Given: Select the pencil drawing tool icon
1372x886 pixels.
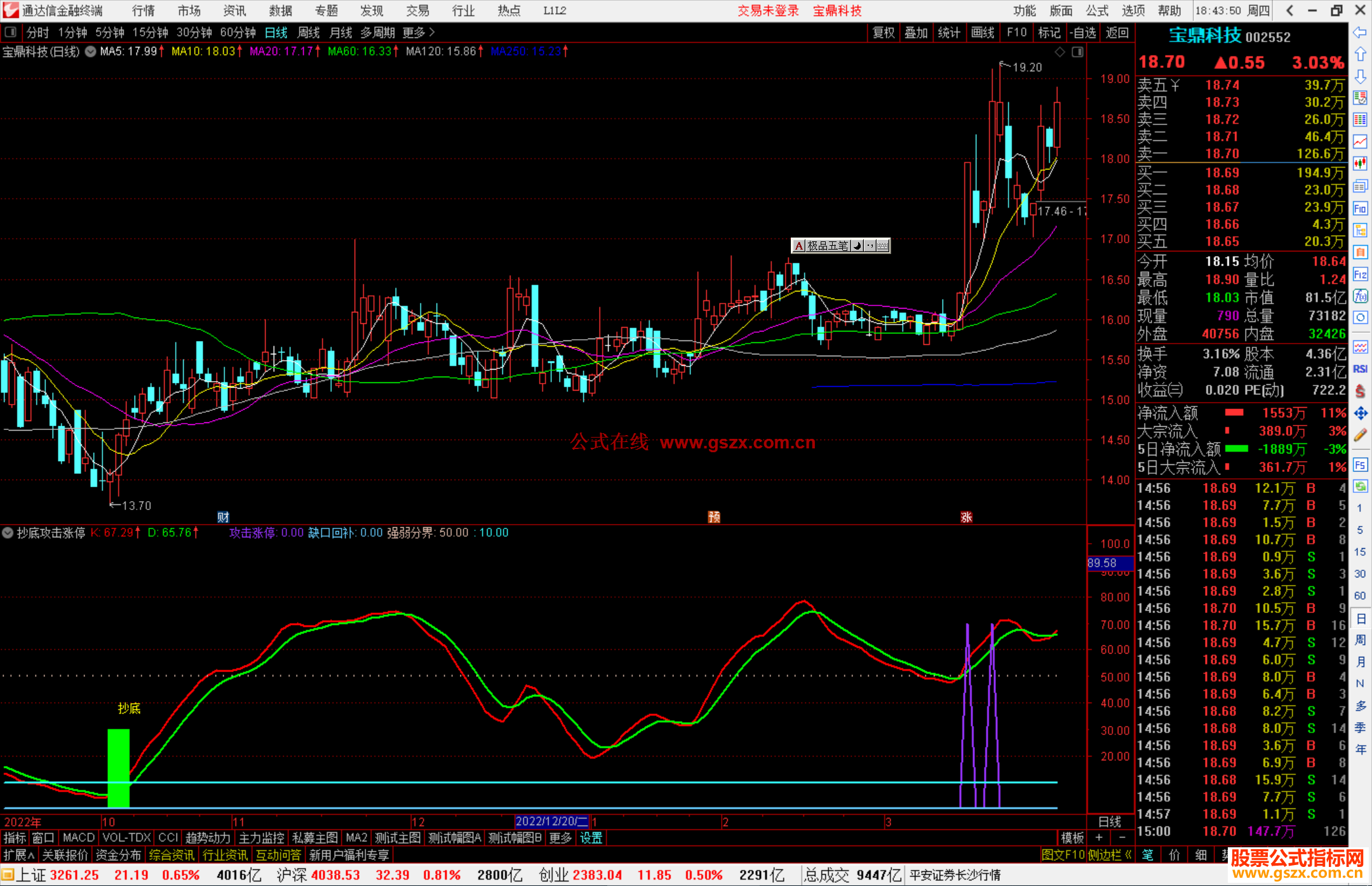Looking at the screenshot, I should tap(1360, 435).
